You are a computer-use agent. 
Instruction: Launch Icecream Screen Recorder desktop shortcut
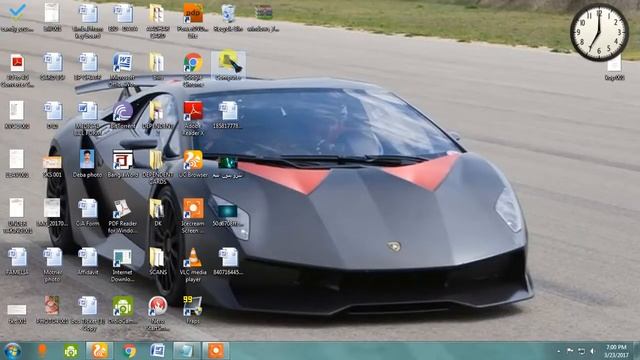pyautogui.click(x=193, y=216)
